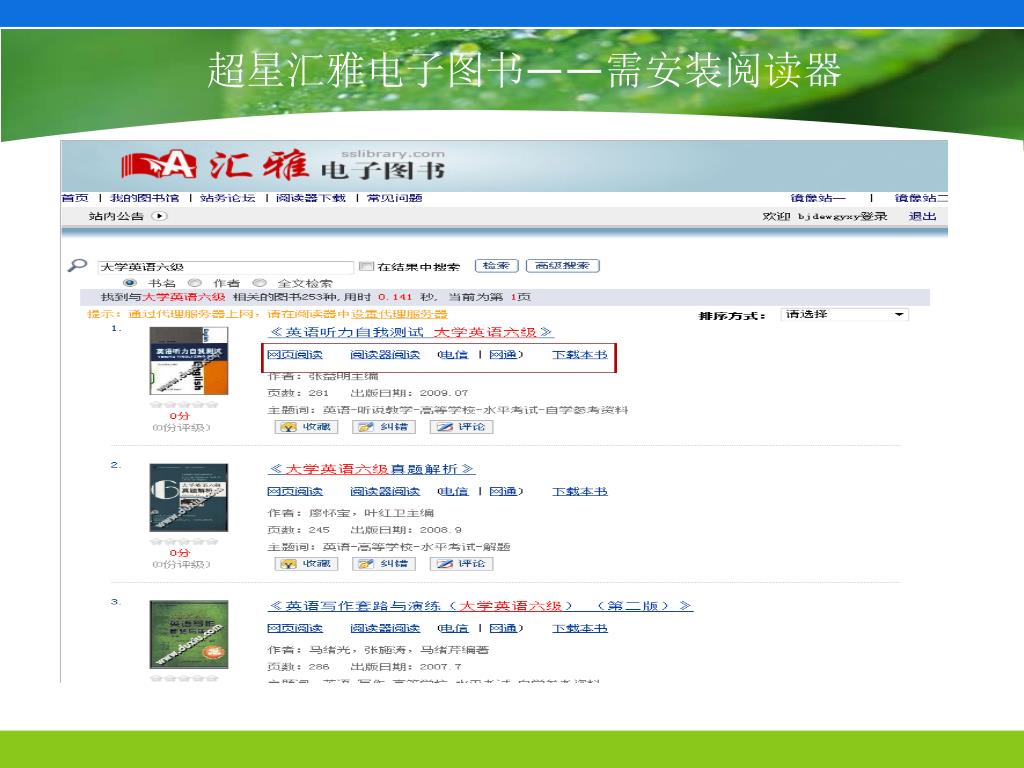Choose 网通 line for book 2

505,491
